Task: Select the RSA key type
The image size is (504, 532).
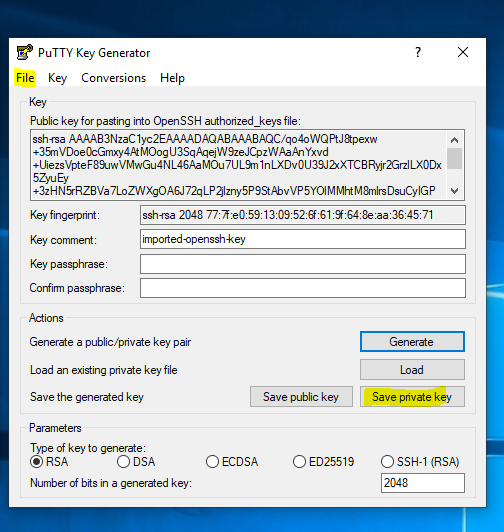Action: click(x=49, y=462)
